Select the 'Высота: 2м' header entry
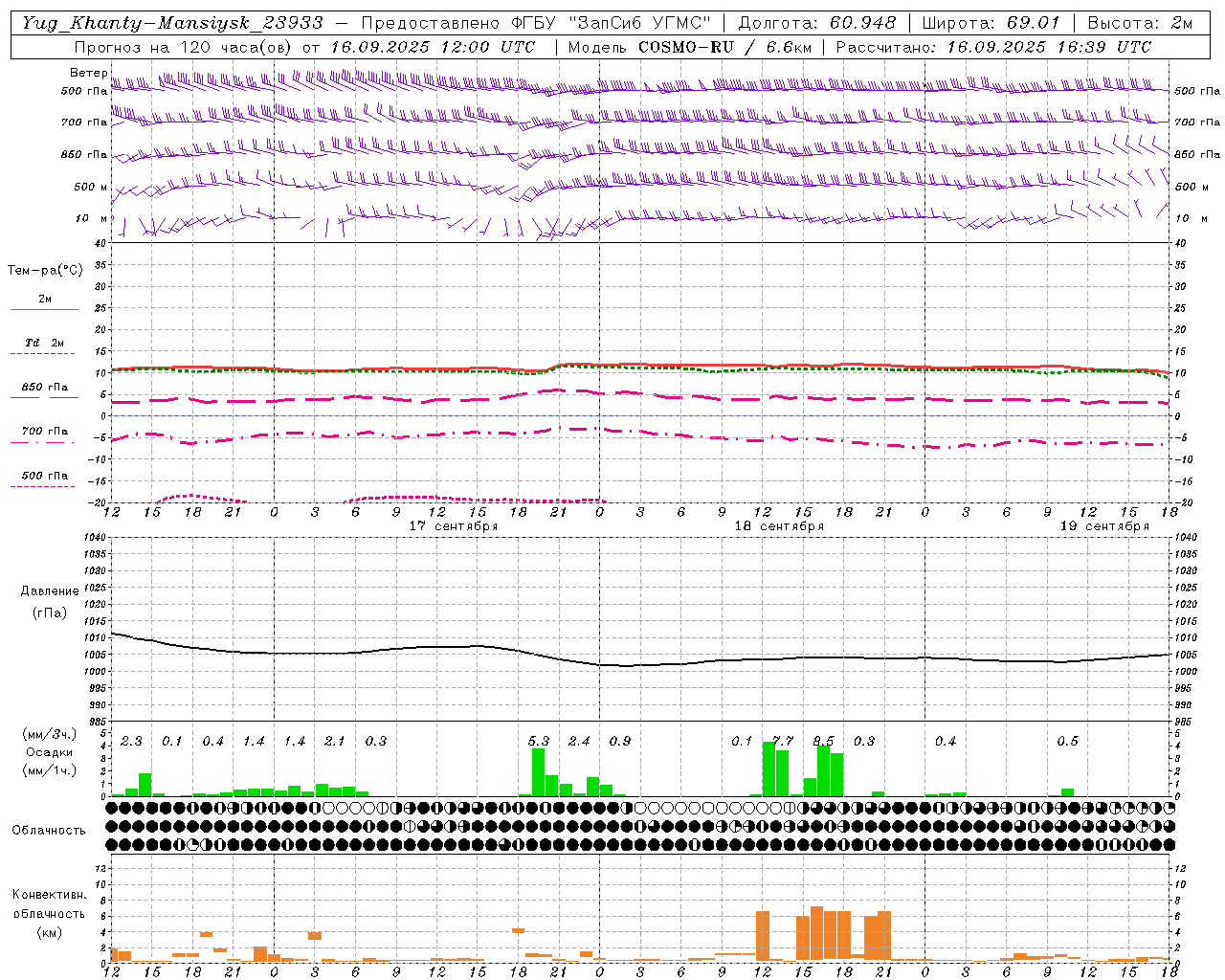Image resolution: width=1225 pixels, height=980 pixels. (x=1139, y=23)
